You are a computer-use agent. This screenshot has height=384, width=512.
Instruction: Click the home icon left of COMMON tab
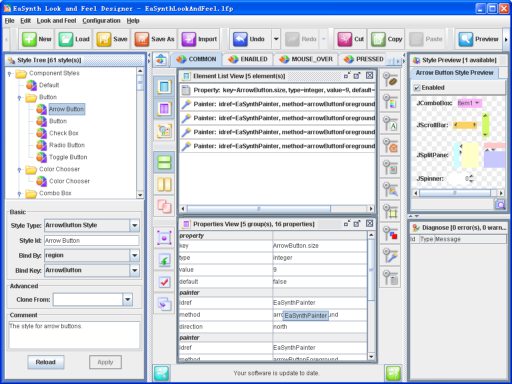(x=161, y=60)
